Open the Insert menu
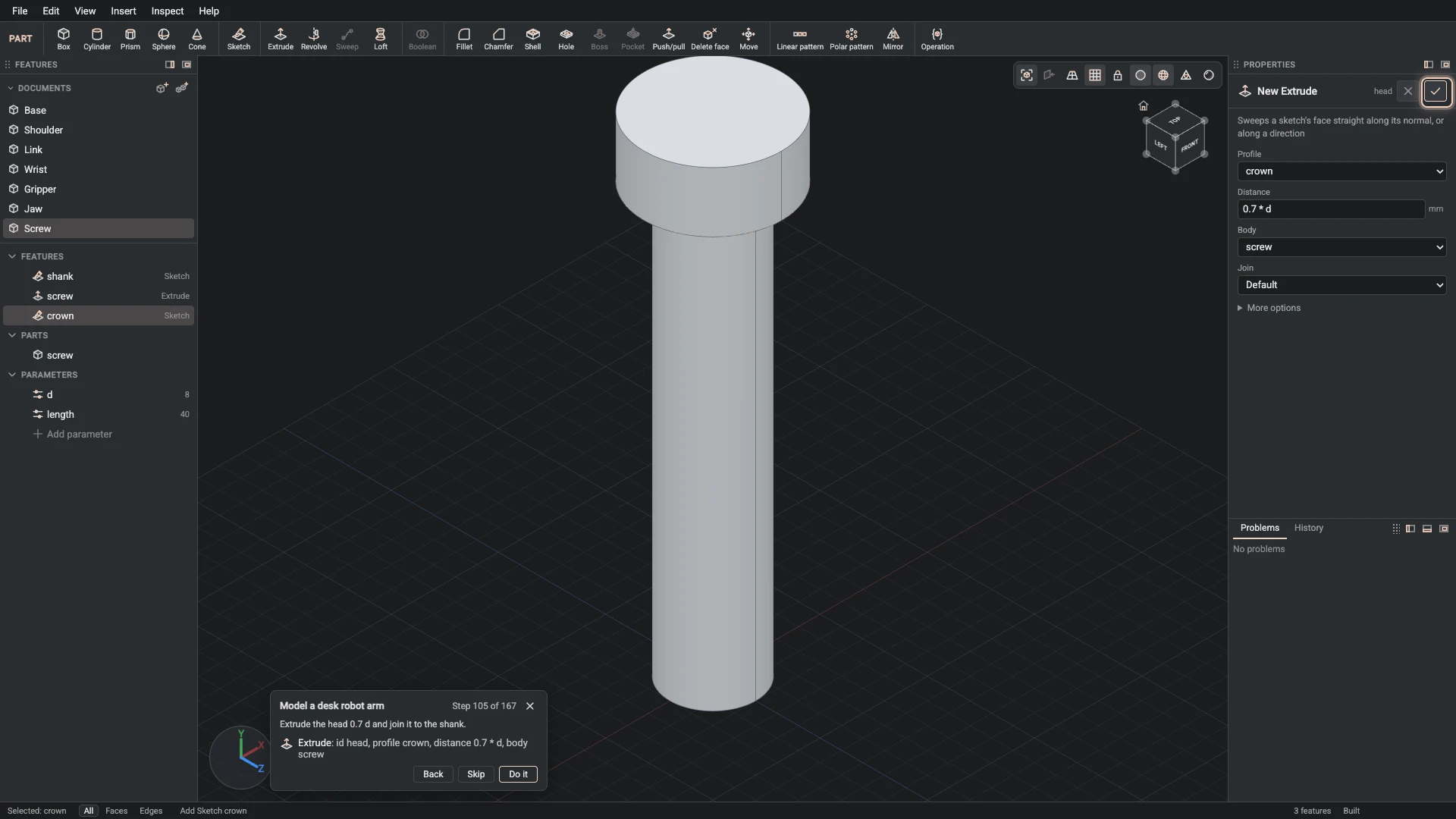Screen dimensions: 1456x819 [x=124, y=11]
